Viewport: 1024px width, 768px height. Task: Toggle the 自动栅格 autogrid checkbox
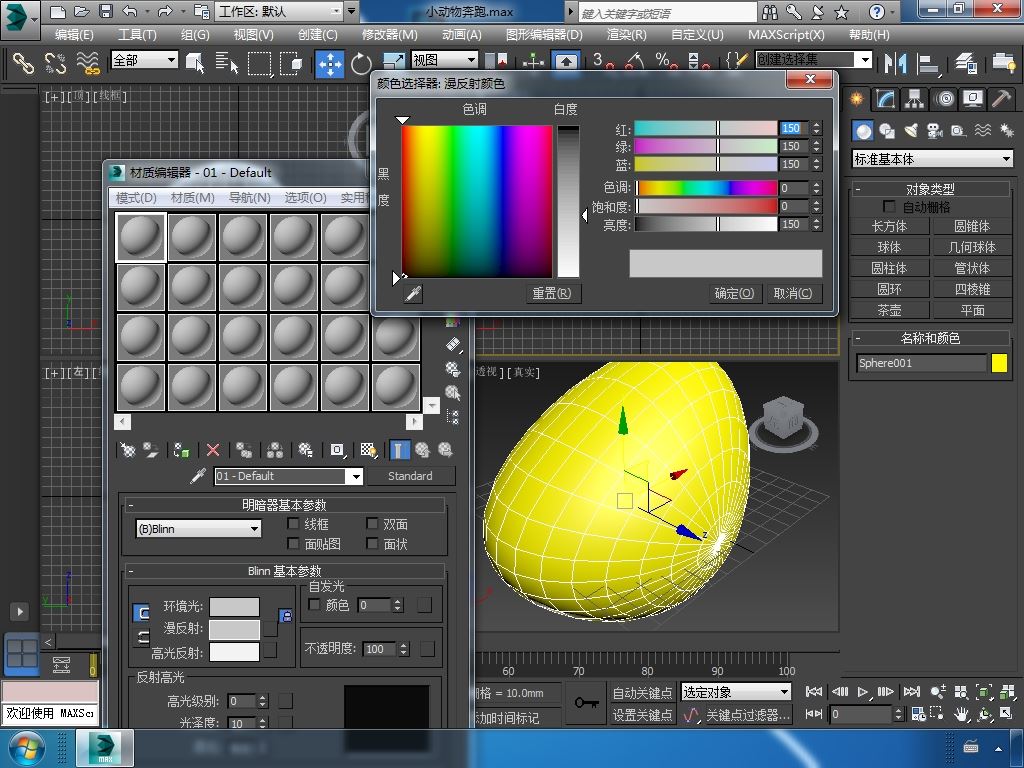[889, 206]
